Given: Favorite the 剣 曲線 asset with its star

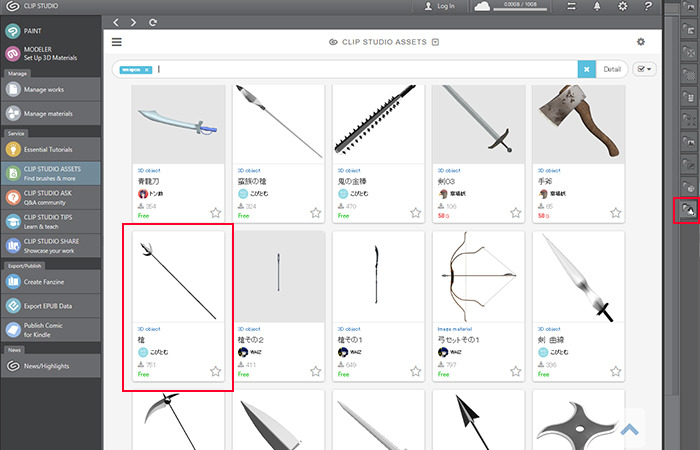Looking at the screenshot, I should [616, 371].
